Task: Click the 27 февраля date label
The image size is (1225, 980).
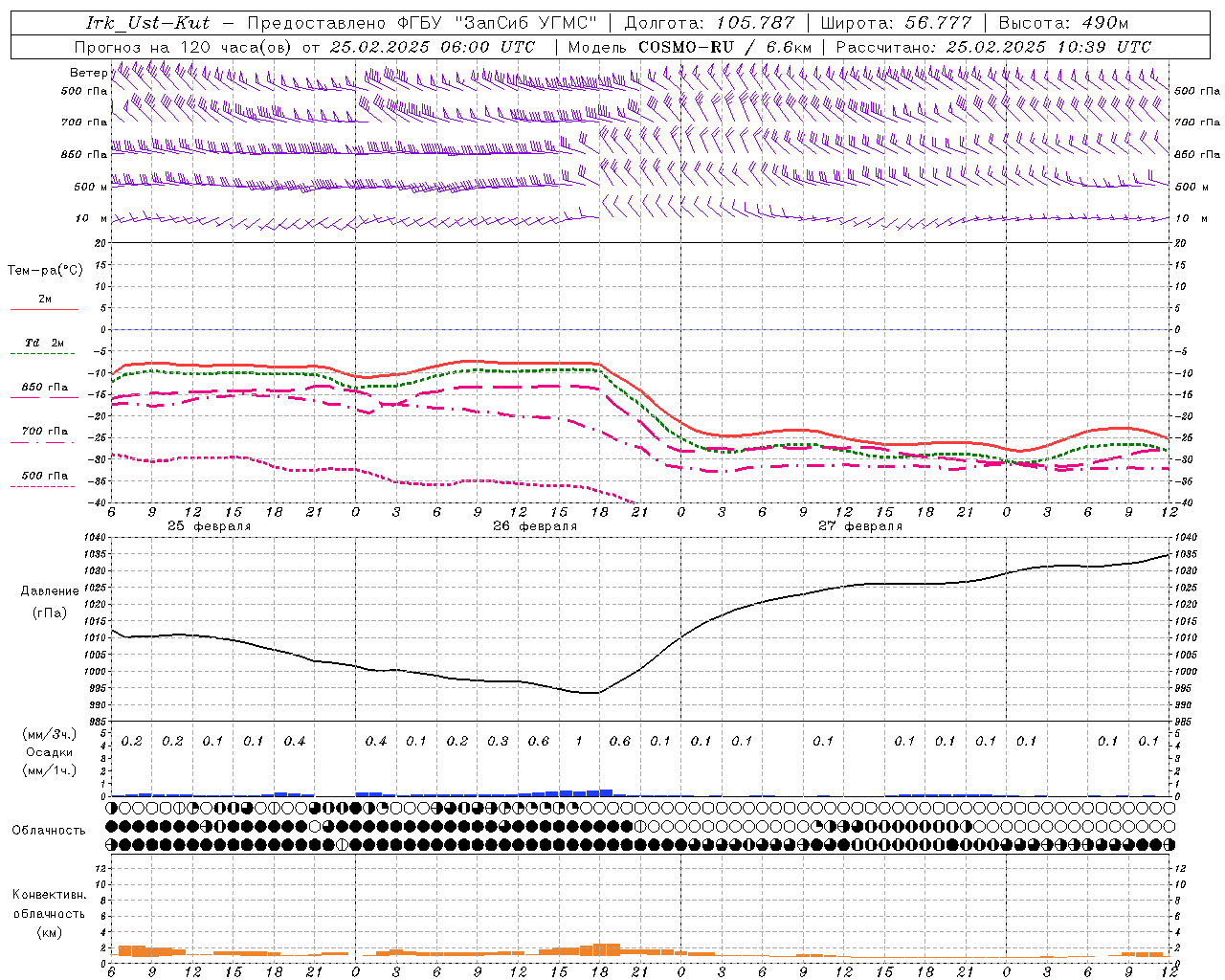Action: point(859,525)
